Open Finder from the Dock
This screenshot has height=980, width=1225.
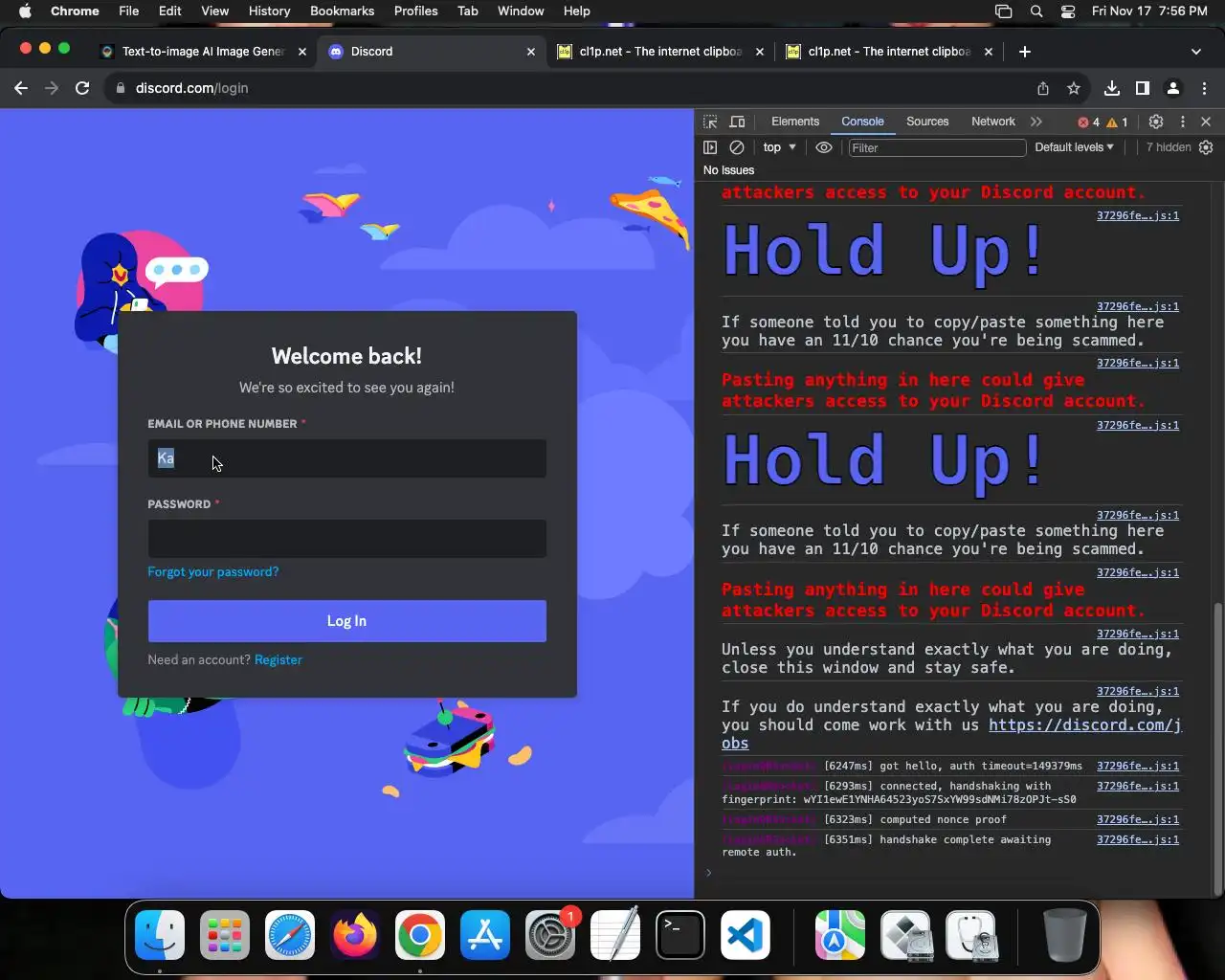click(160, 935)
